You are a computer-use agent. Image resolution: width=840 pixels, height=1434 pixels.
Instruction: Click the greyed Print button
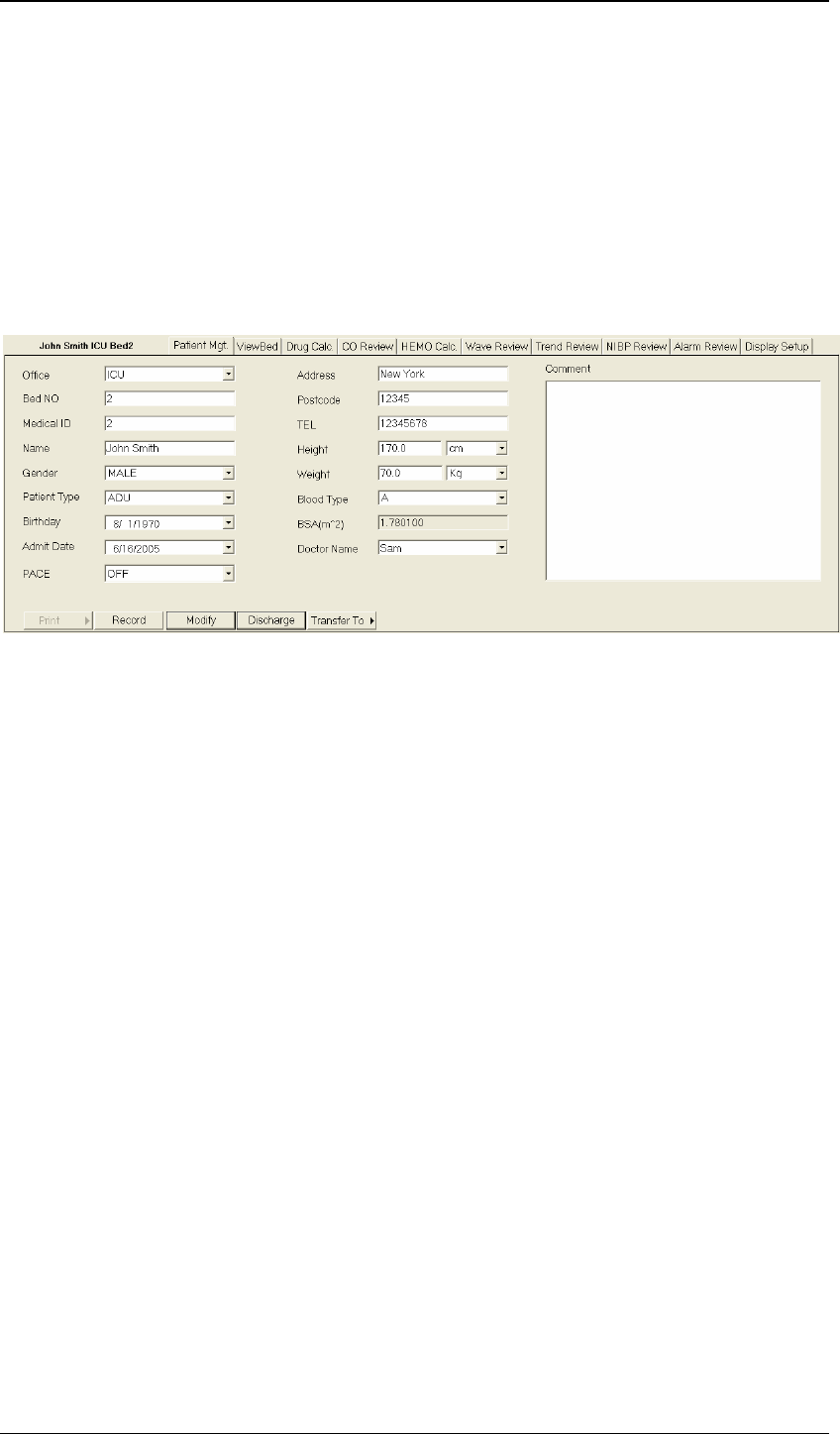pyautogui.click(x=57, y=620)
